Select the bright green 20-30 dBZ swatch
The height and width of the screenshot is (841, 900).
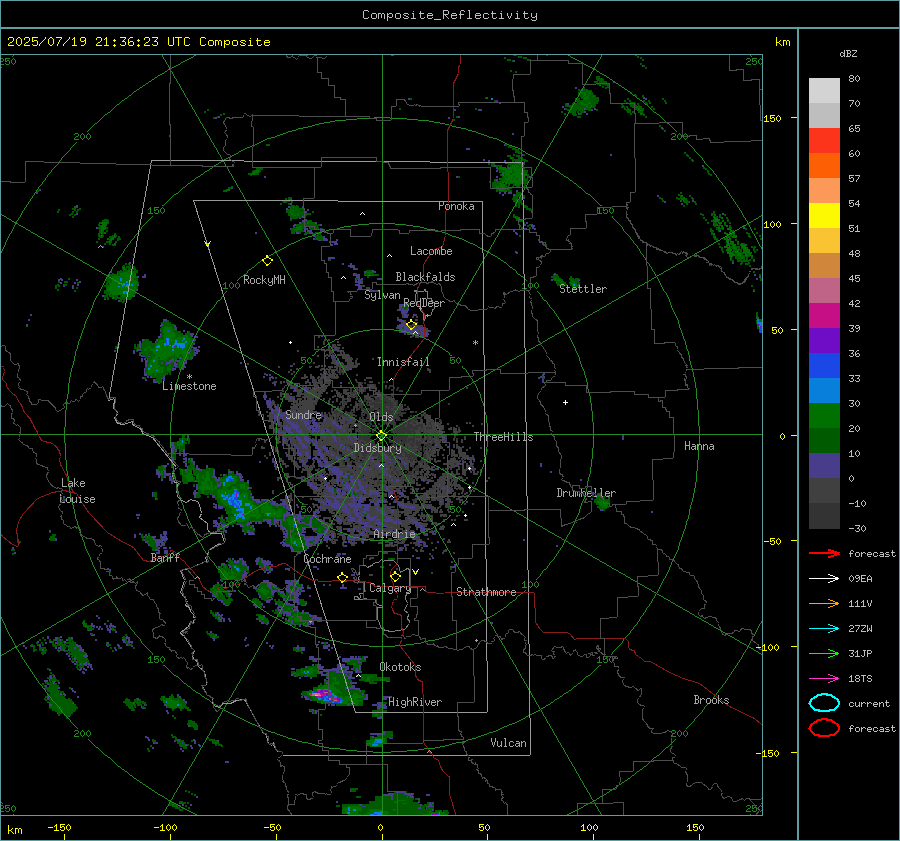pyautogui.click(x=824, y=415)
